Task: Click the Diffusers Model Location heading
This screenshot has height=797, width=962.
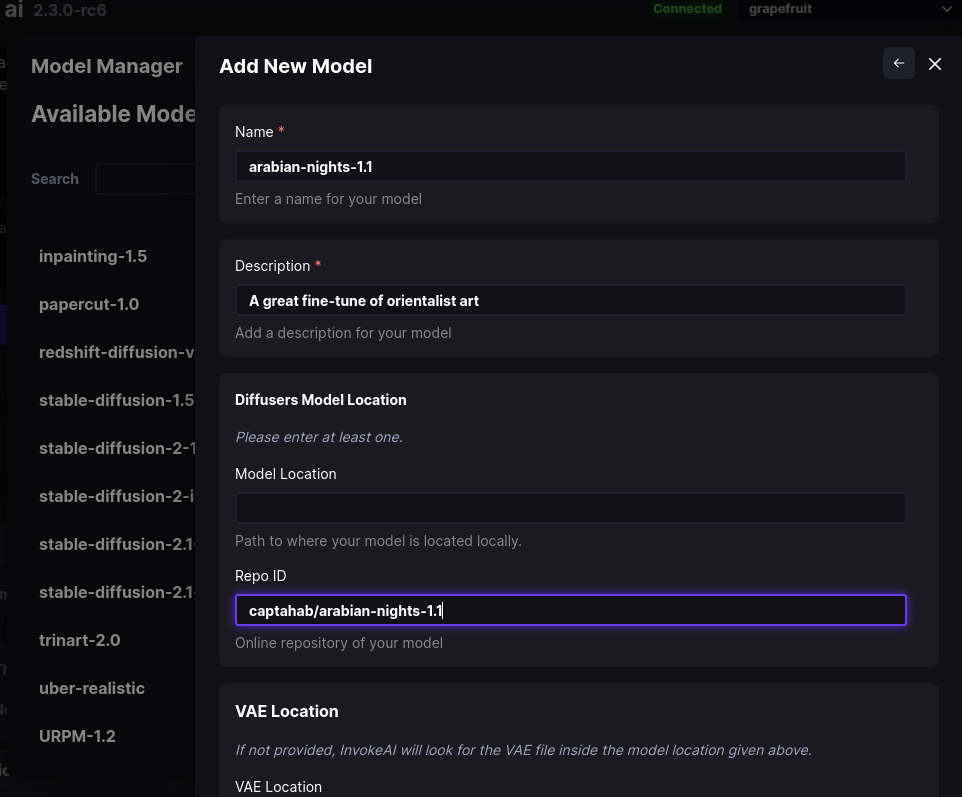Action: 321,399
